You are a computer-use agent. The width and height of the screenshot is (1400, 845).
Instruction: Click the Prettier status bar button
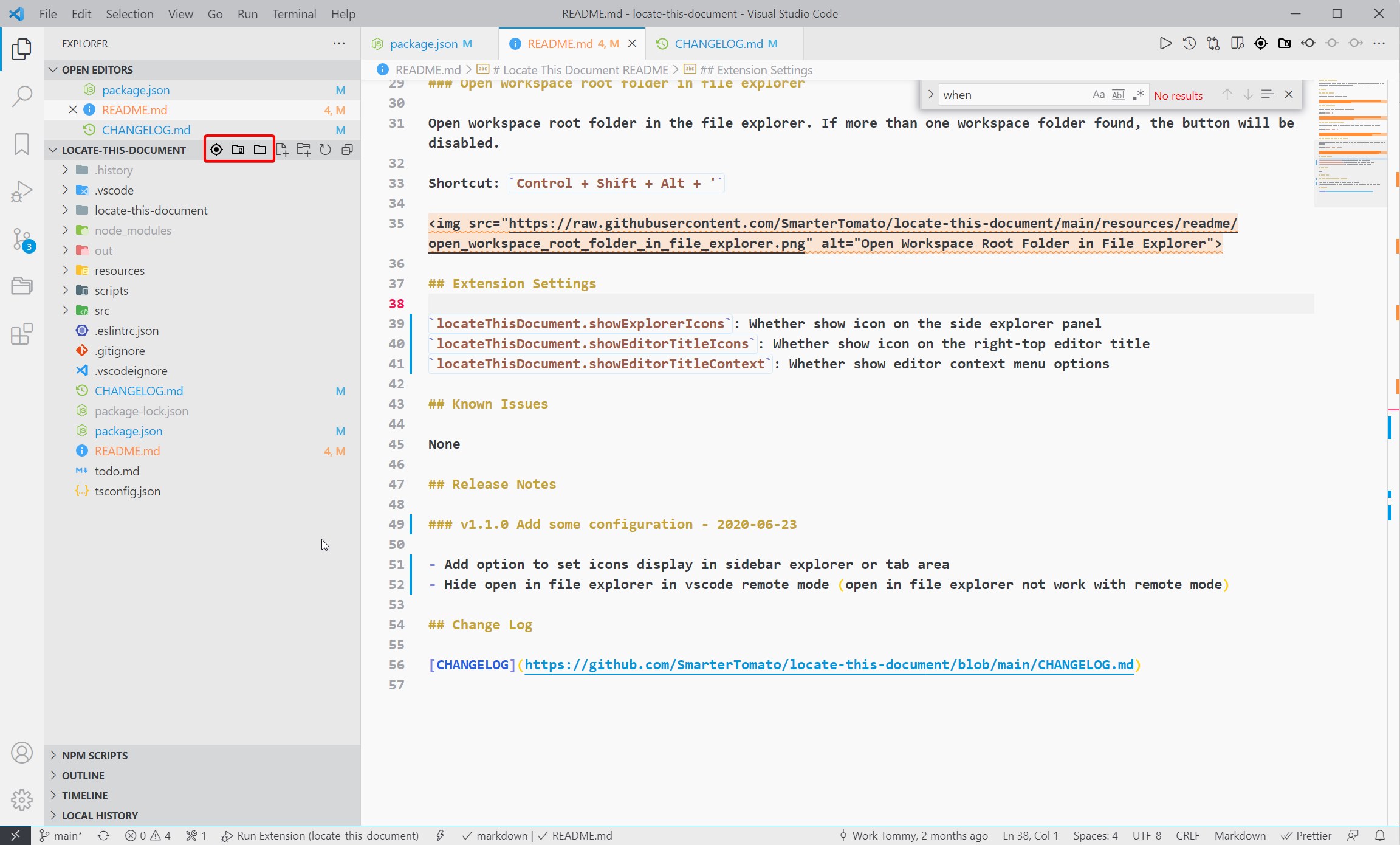tap(1306, 835)
